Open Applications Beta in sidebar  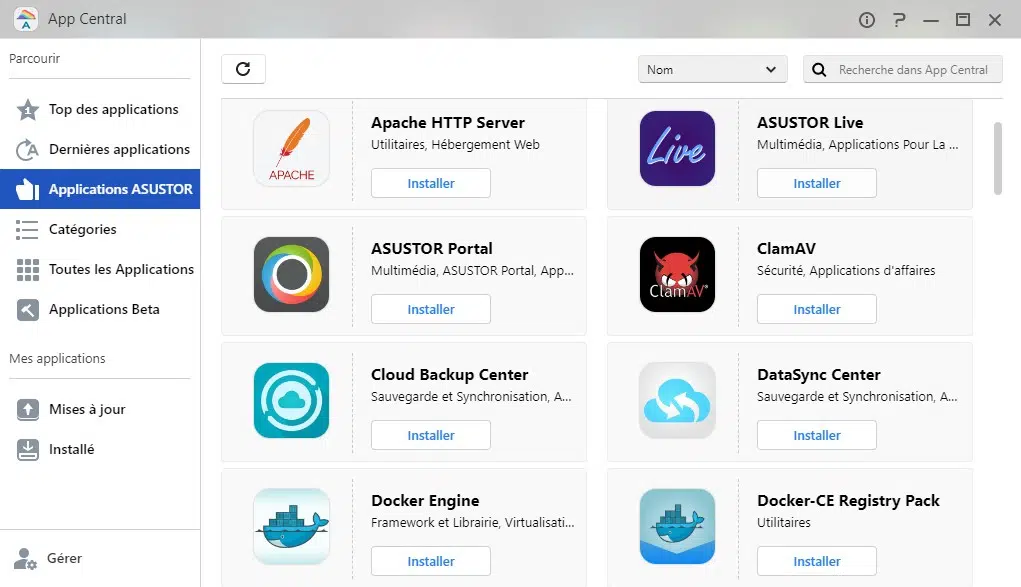tap(100, 309)
